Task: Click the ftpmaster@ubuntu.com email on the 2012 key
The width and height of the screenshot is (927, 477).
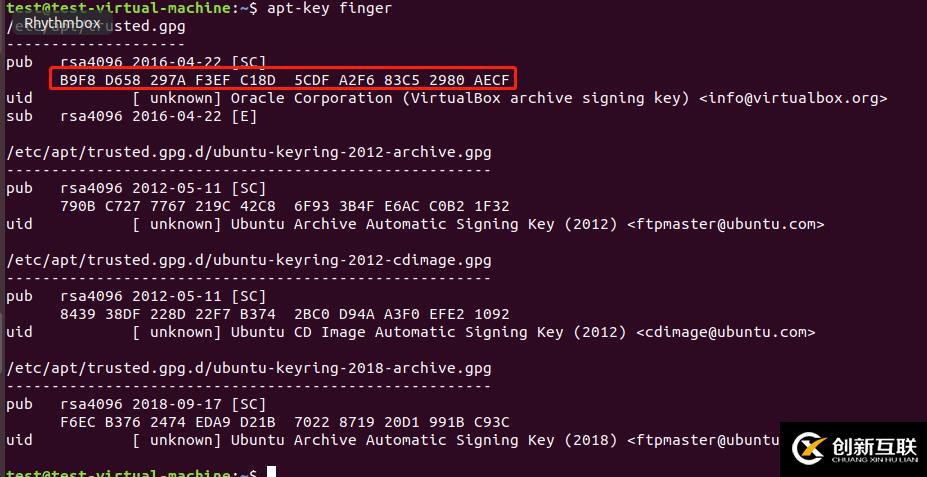Action: tap(725, 224)
